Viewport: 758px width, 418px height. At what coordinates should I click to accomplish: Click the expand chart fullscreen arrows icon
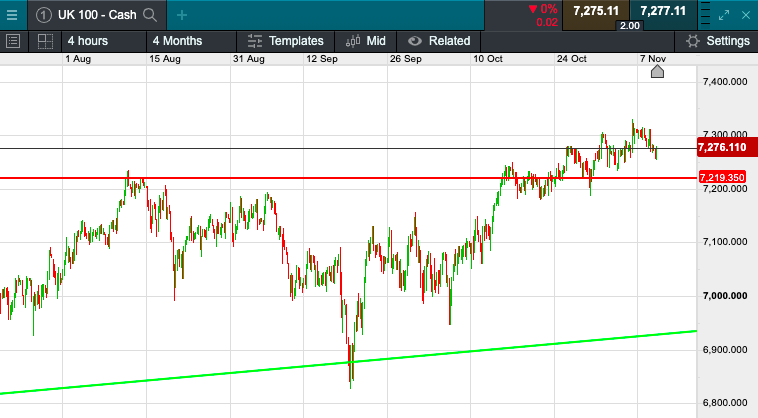pos(725,15)
